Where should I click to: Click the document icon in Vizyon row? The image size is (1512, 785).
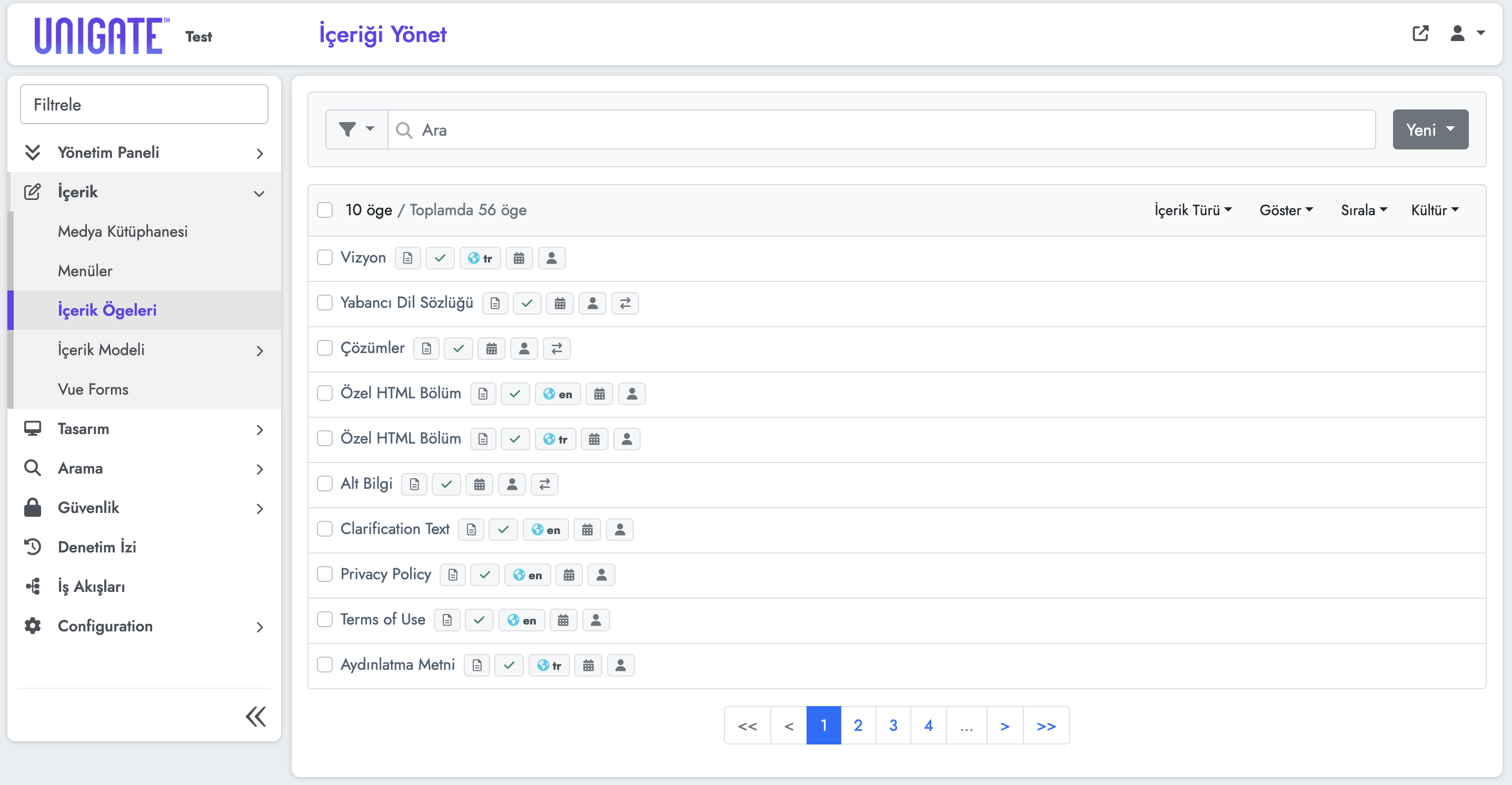coord(407,258)
